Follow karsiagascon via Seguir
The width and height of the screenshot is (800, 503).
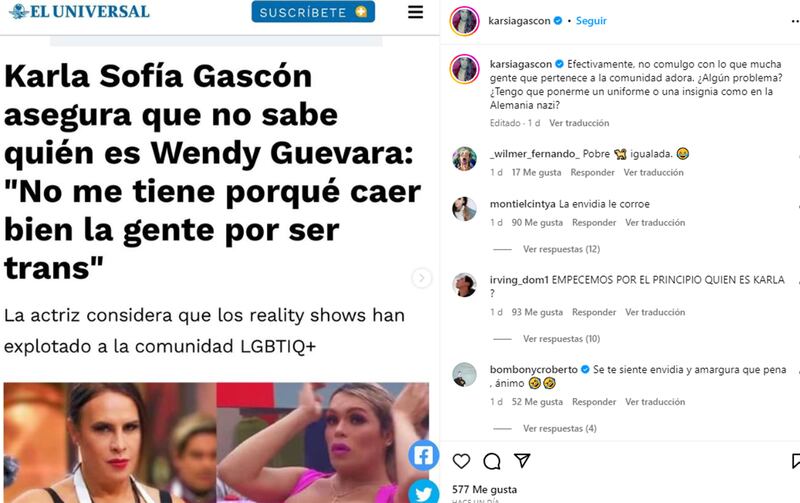pyautogui.click(x=591, y=21)
